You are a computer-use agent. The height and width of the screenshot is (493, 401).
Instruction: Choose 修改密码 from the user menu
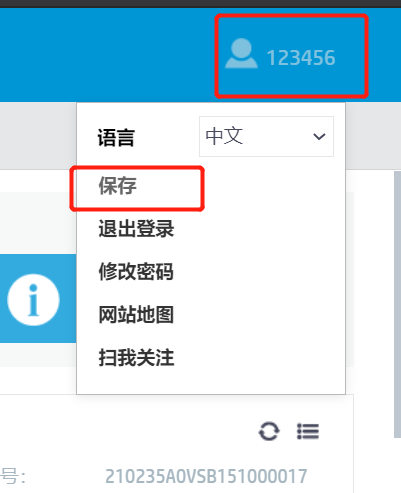[x=136, y=271]
